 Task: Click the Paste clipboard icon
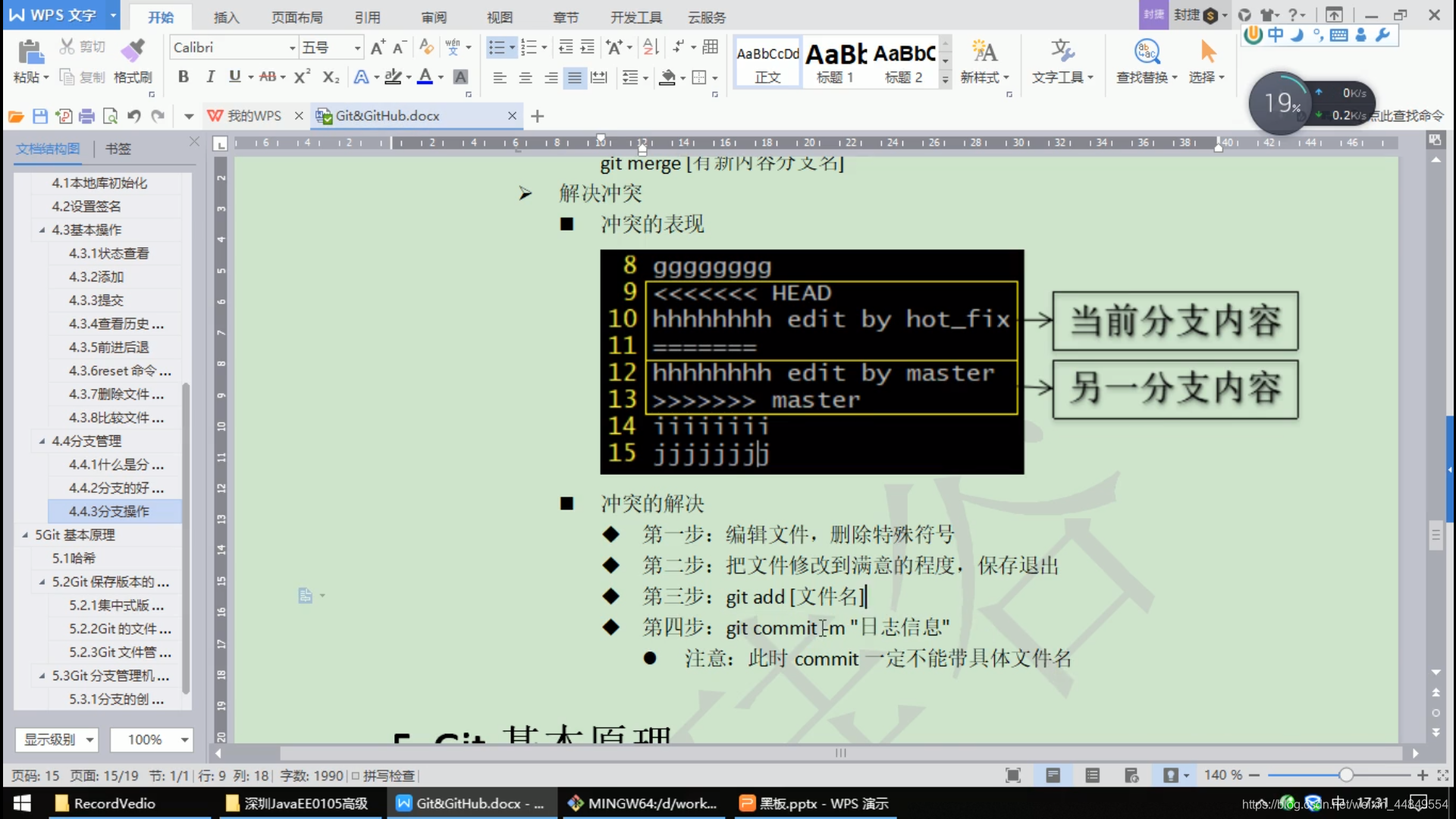click(30, 52)
